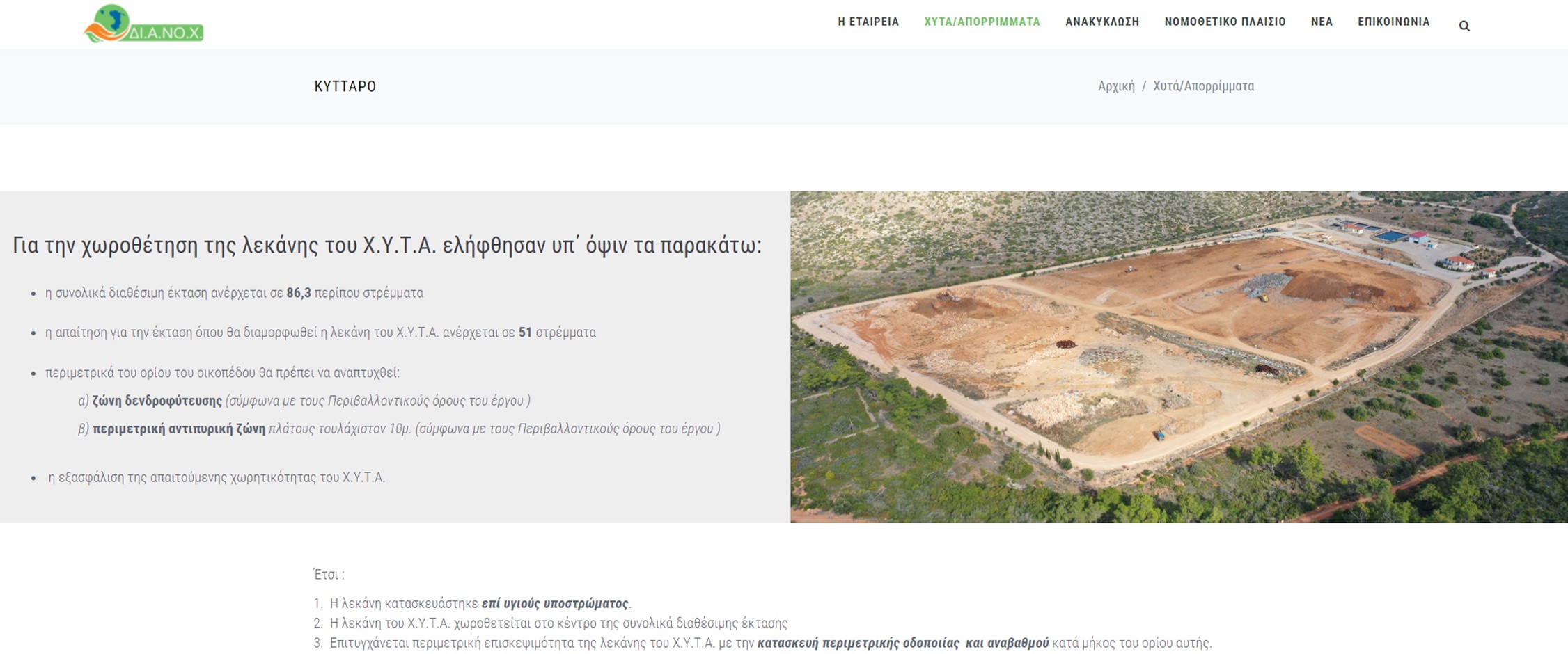
Task: Open the ΝΟΜΟΘΕΤΙΚΟ ΠΛΑΙΣΙΟ menu item
Action: pyautogui.click(x=1224, y=22)
